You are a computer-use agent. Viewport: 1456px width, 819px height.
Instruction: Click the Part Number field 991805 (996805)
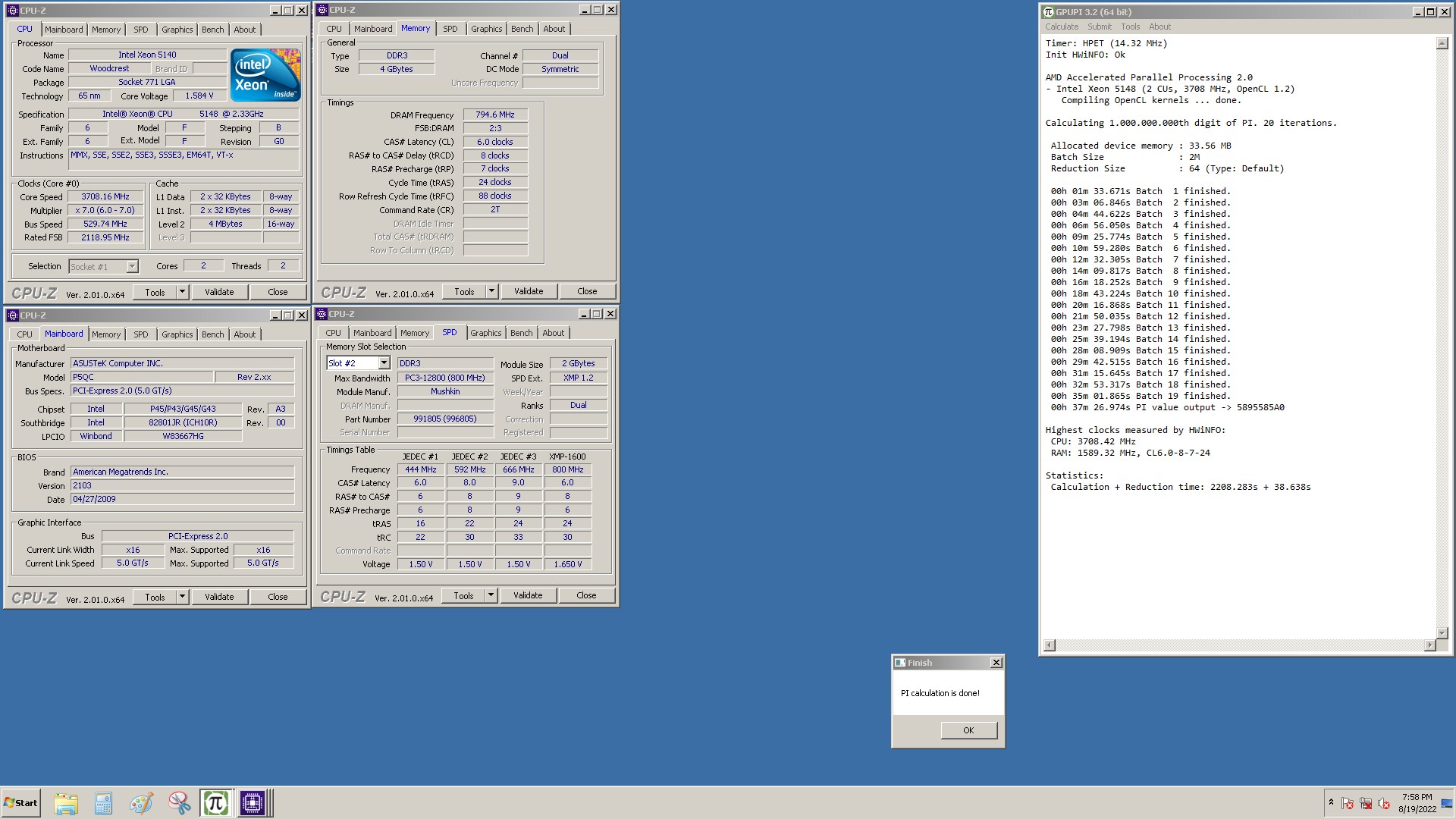coord(445,419)
